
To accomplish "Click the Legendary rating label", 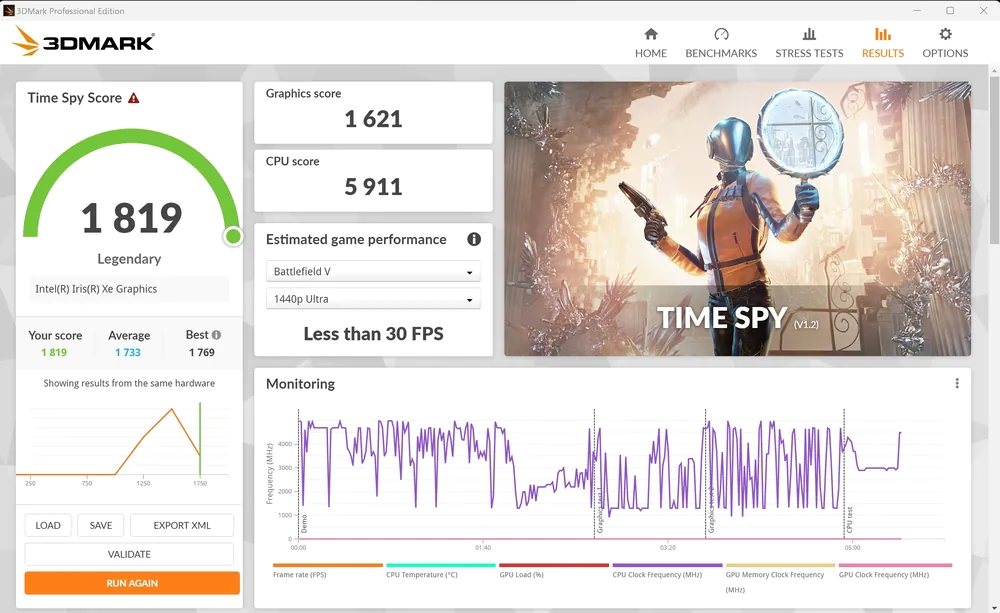I will click(129, 259).
